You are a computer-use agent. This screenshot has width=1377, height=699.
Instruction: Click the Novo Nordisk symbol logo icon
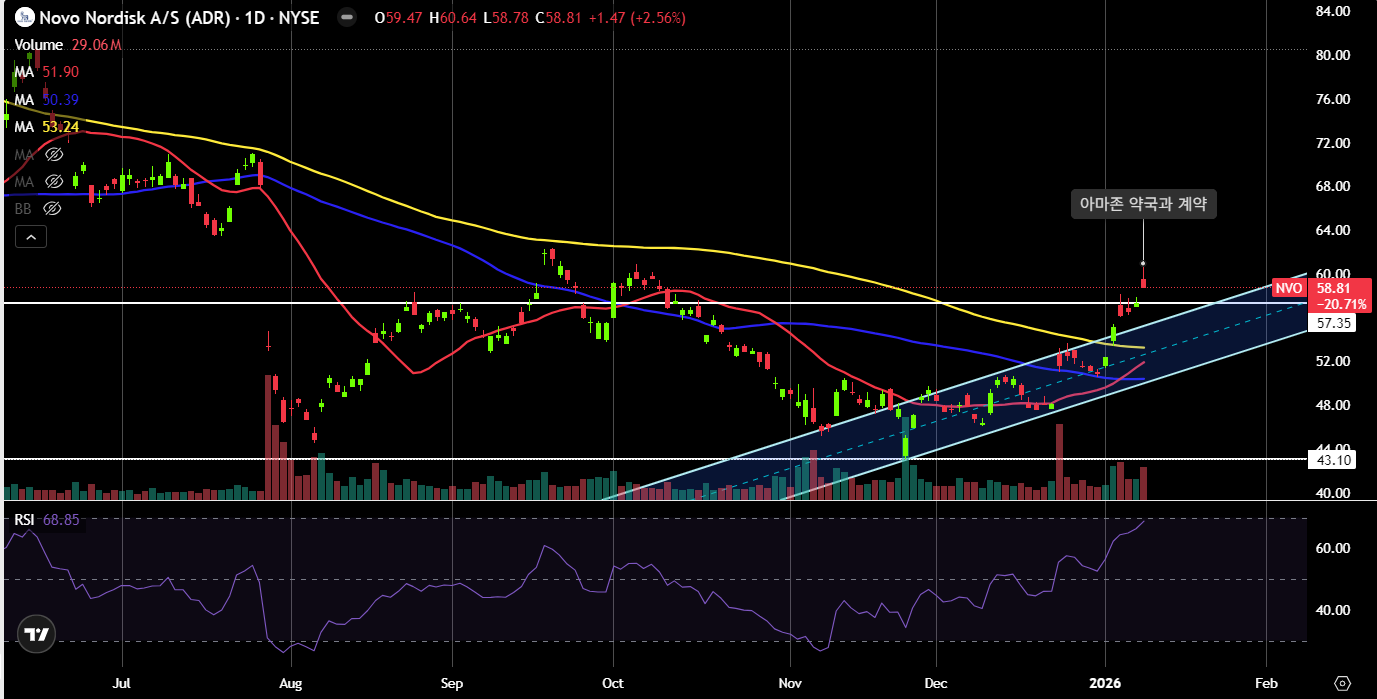pos(23,17)
